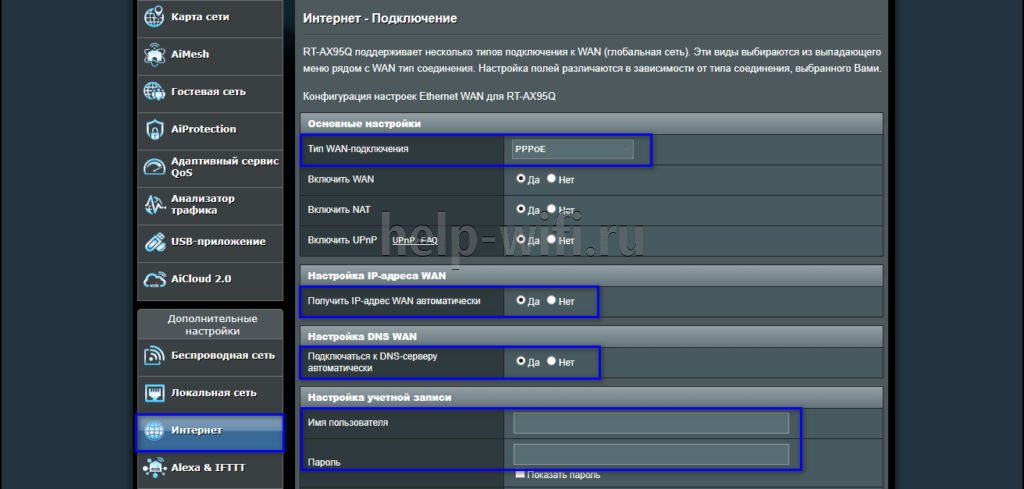The width and height of the screenshot is (1024, 489).
Task: Select Да for automatic DNS server connection
Action: coord(521,362)
